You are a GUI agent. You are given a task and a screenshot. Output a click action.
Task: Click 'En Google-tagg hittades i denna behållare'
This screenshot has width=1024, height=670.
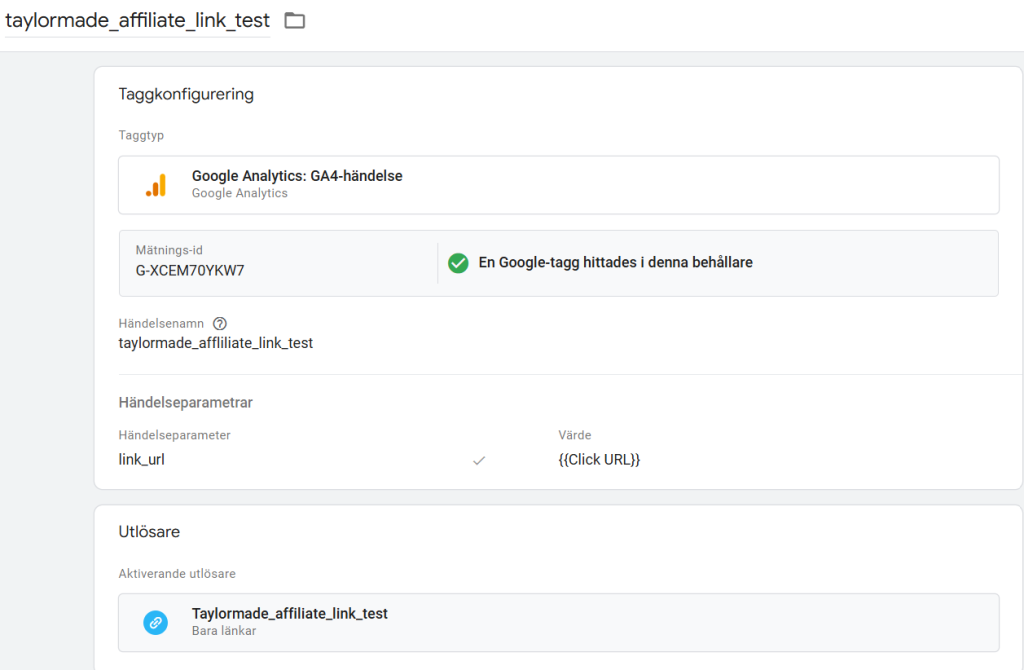(x=615, y=263)
